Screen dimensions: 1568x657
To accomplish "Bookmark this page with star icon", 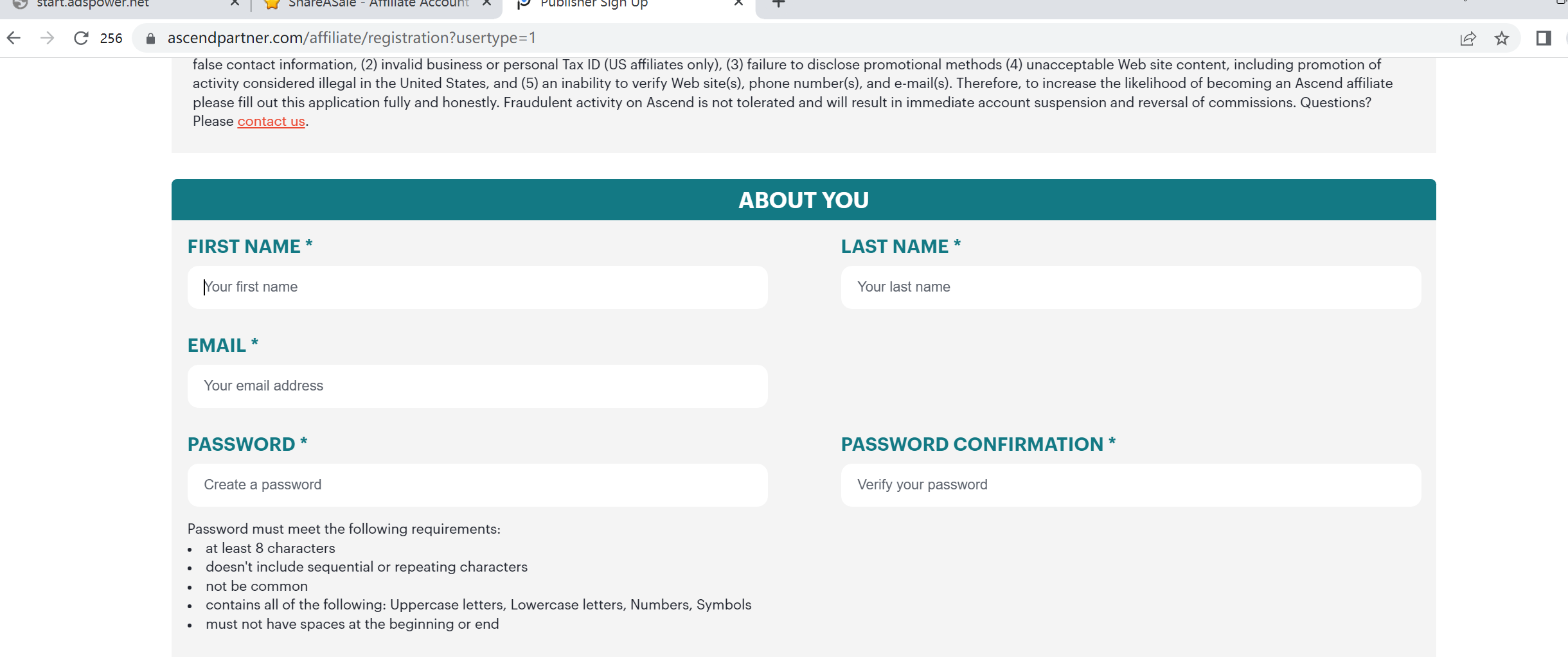I will click(x=1502, y=39).
